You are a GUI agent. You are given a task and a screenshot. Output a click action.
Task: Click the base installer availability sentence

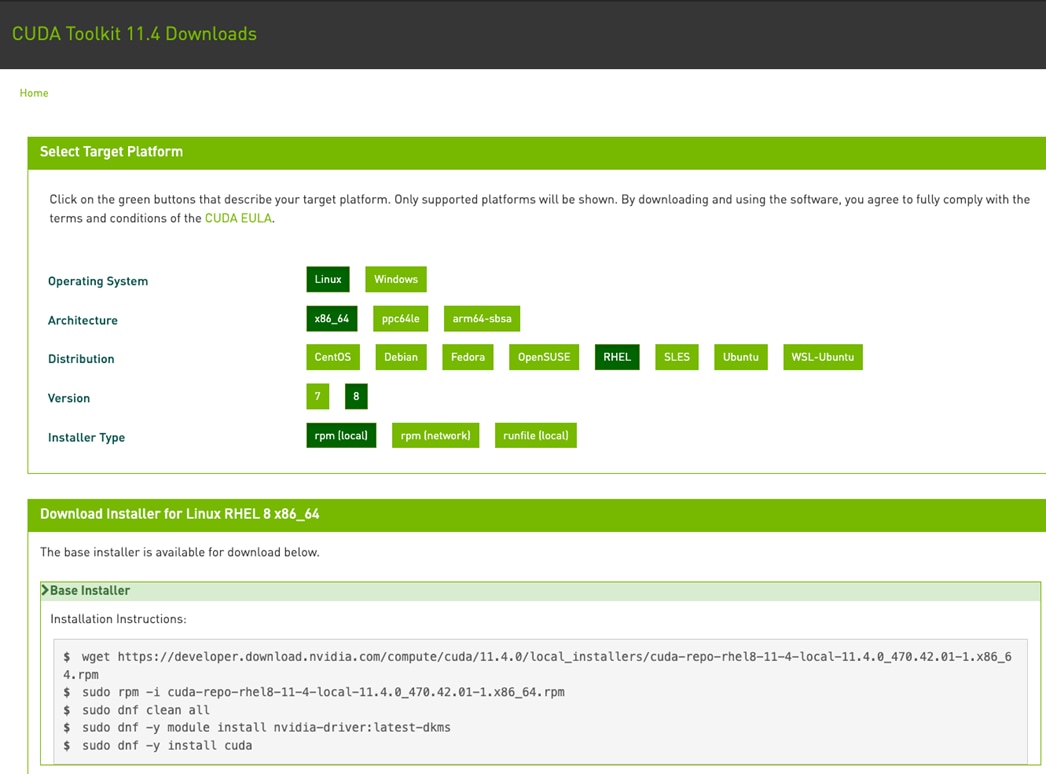coord(179,552)
